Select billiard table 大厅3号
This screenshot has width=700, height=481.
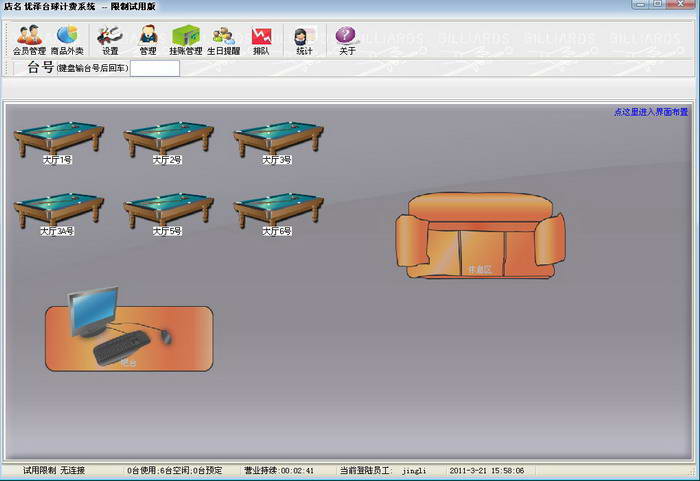[x=278, y=143]
